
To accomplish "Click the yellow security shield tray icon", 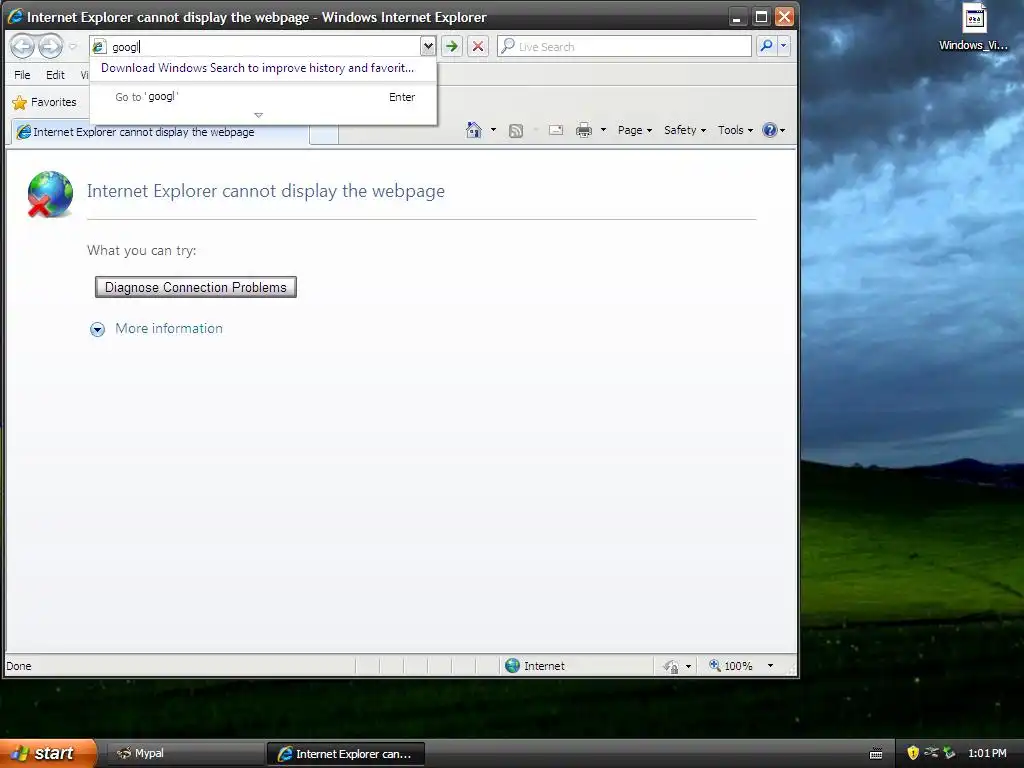I will pos(913,753).
